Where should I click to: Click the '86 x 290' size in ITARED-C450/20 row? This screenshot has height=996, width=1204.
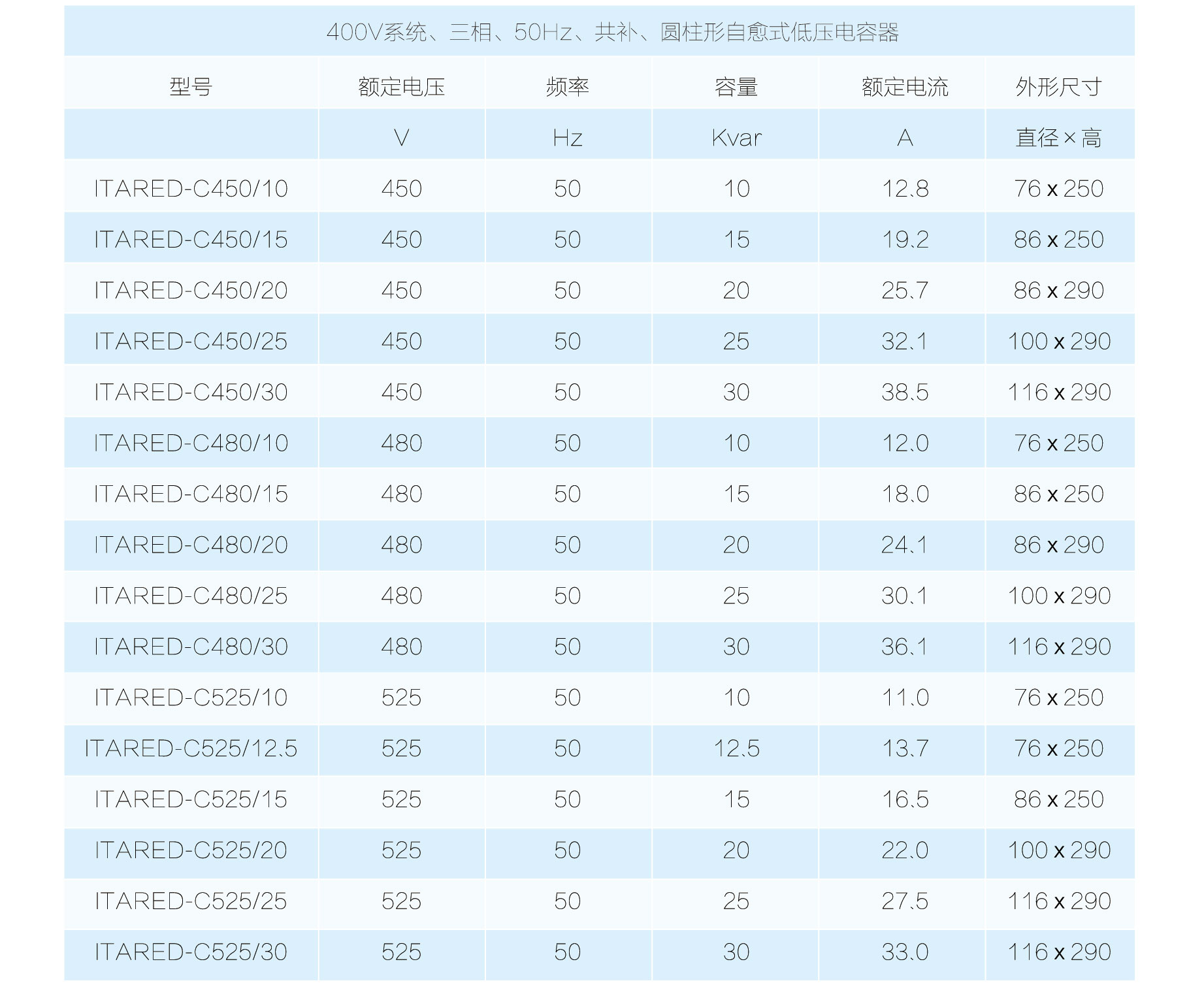click(1058, 291)
